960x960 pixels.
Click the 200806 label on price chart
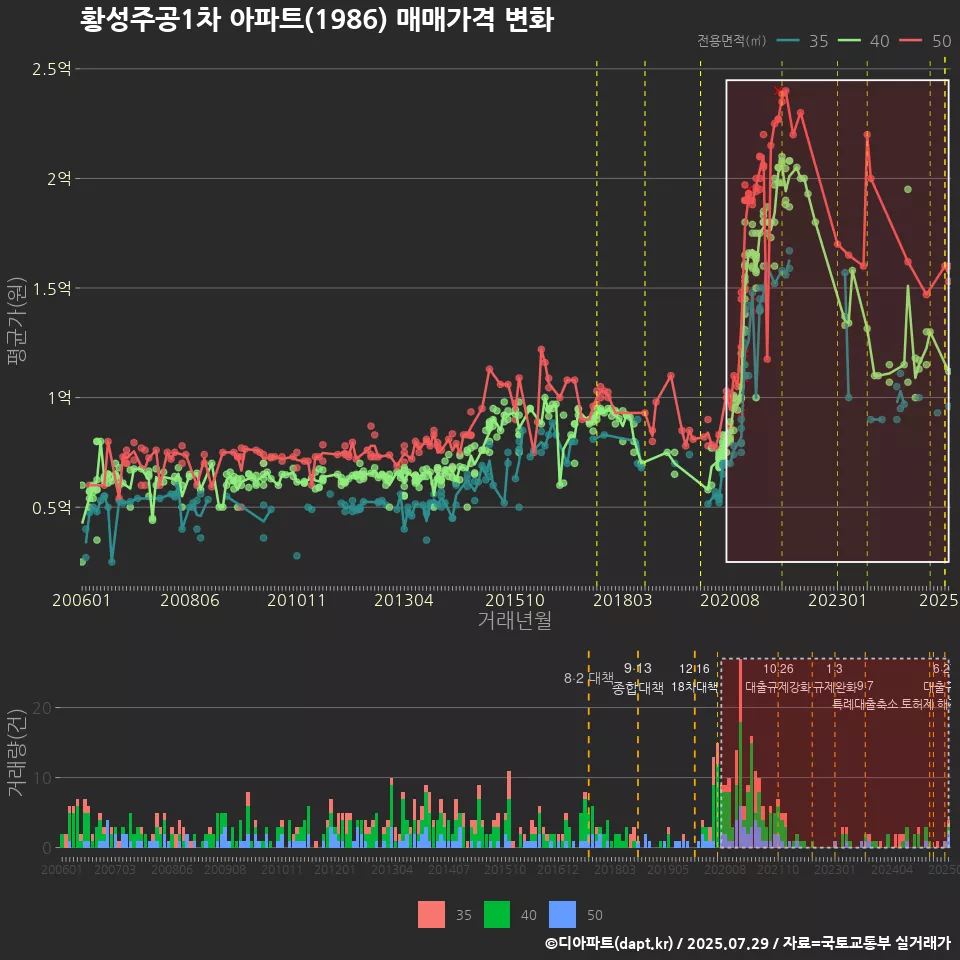[190, 600]
